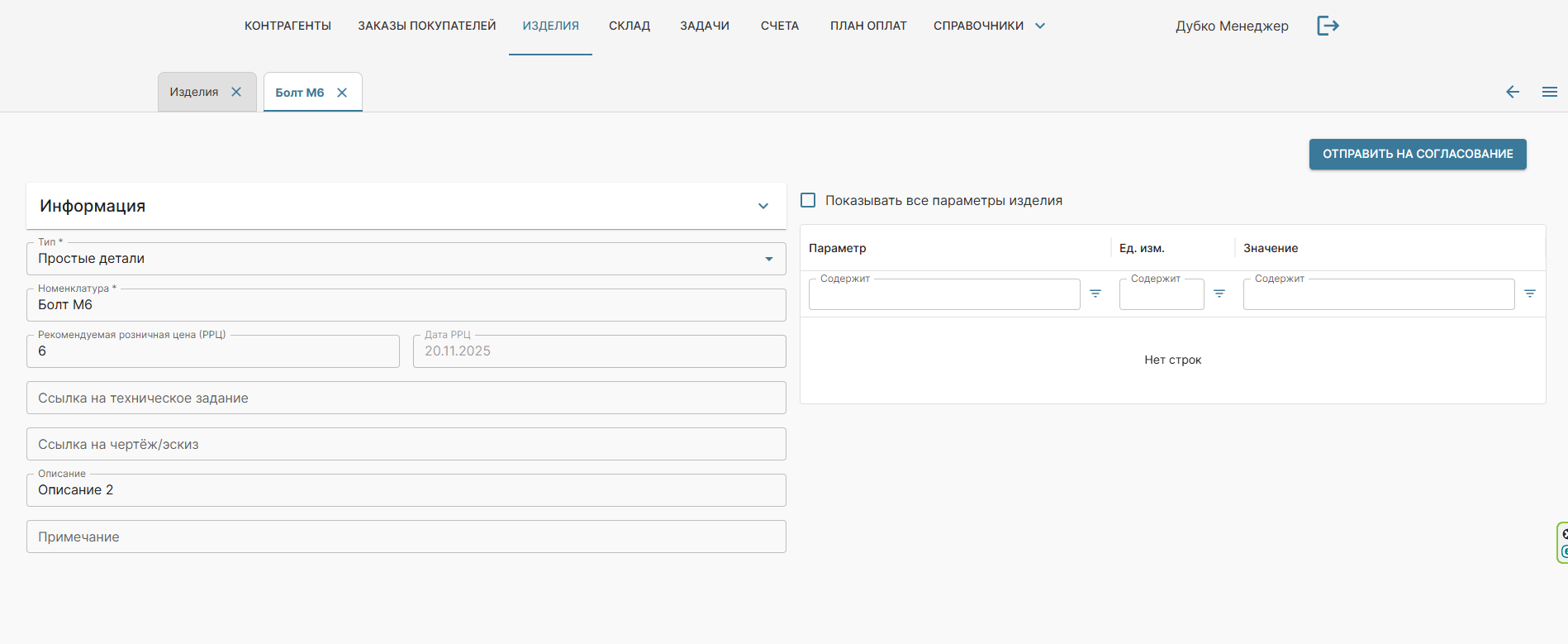Click the Номенклатура input field
Screen dimensions: 1568x644
(x=406, y=305)
